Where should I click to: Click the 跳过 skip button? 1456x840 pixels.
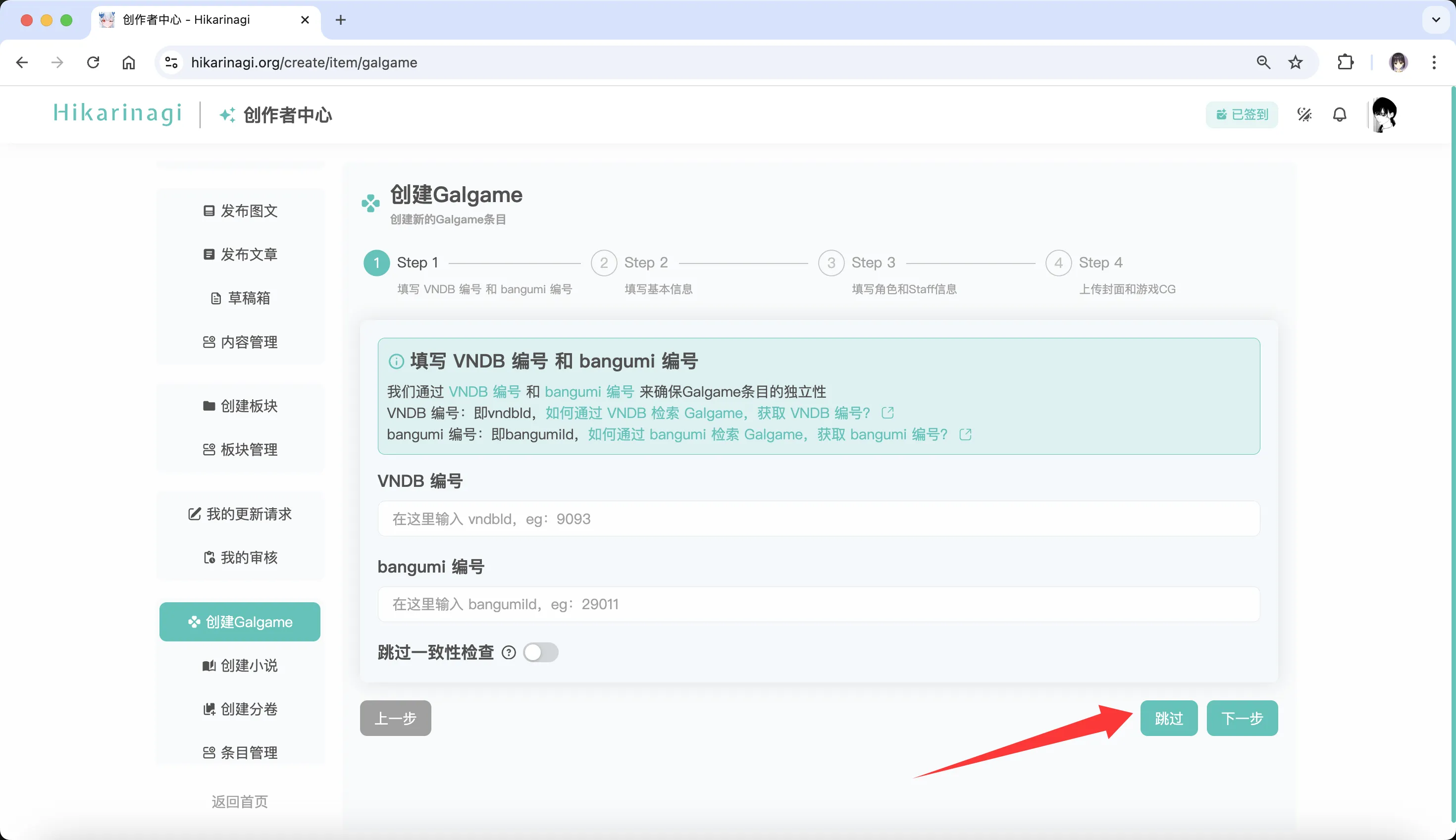1169,718
